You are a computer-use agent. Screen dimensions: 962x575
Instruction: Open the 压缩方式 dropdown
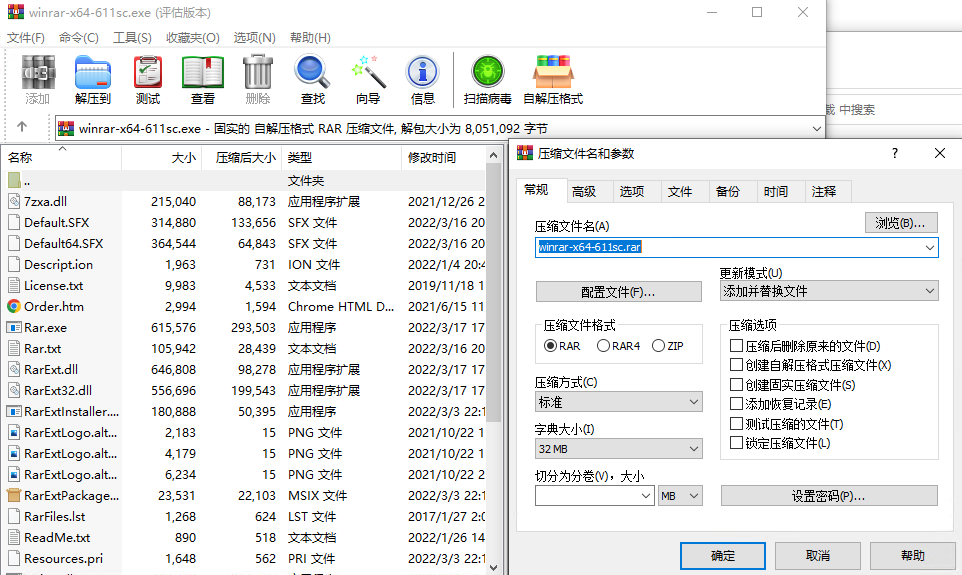[618, 402]
